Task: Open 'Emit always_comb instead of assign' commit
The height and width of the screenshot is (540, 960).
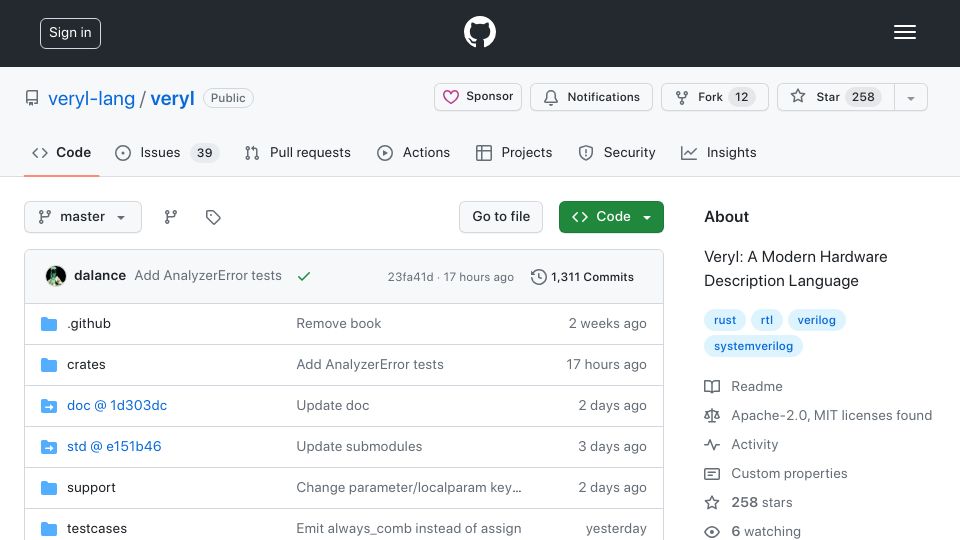Action: pyautogui.click(x=409, y=528)
